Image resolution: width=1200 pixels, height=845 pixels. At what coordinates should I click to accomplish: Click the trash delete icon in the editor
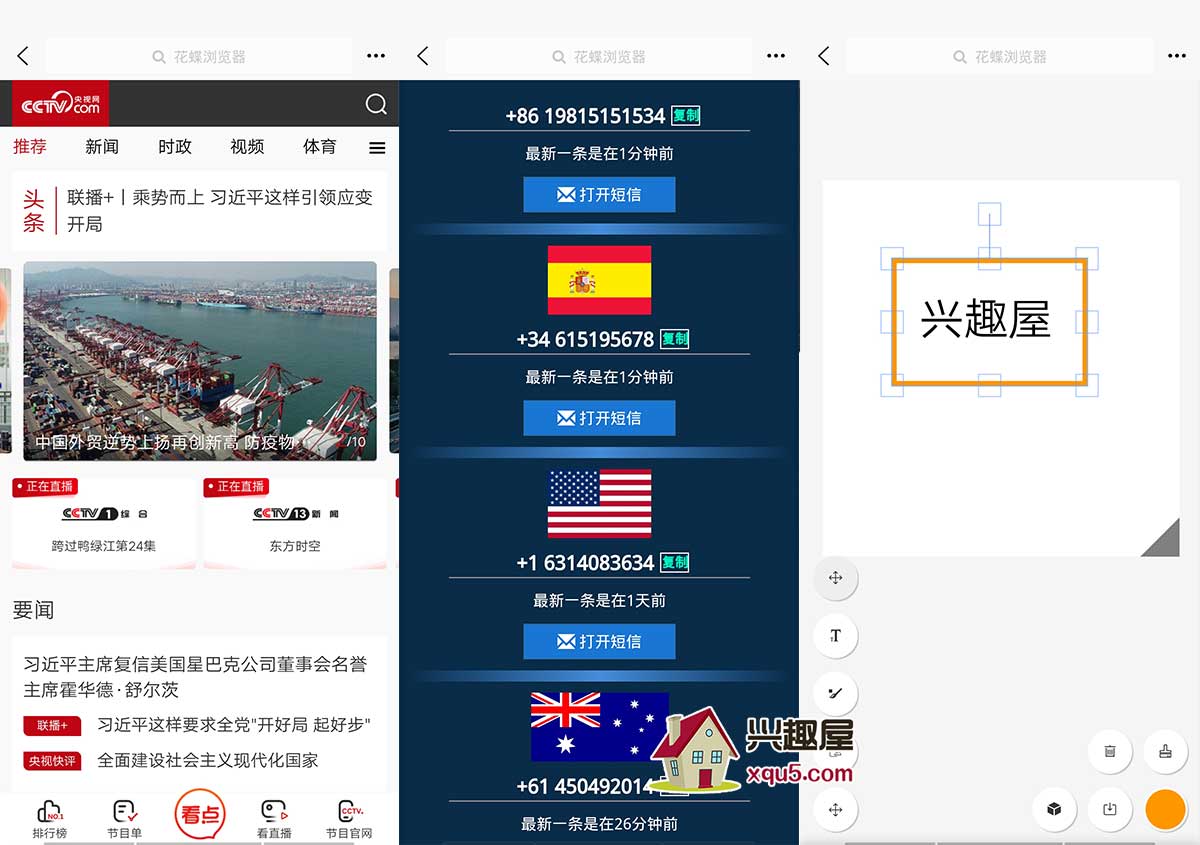[x=1109, y=751]
